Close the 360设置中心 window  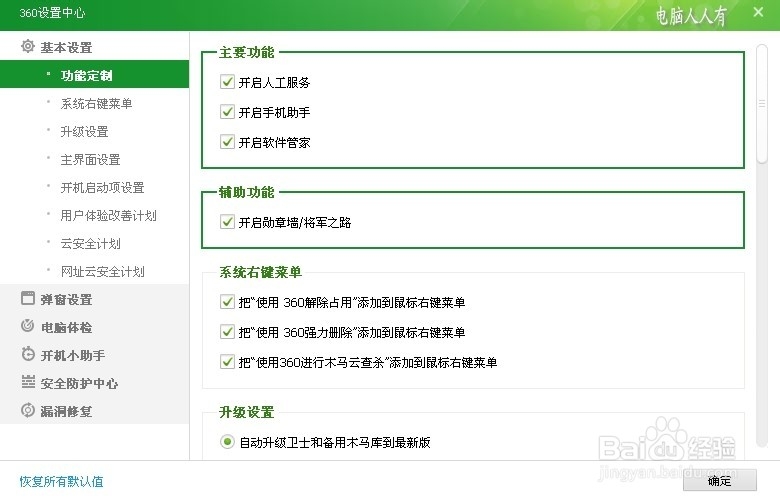(758, 12)
